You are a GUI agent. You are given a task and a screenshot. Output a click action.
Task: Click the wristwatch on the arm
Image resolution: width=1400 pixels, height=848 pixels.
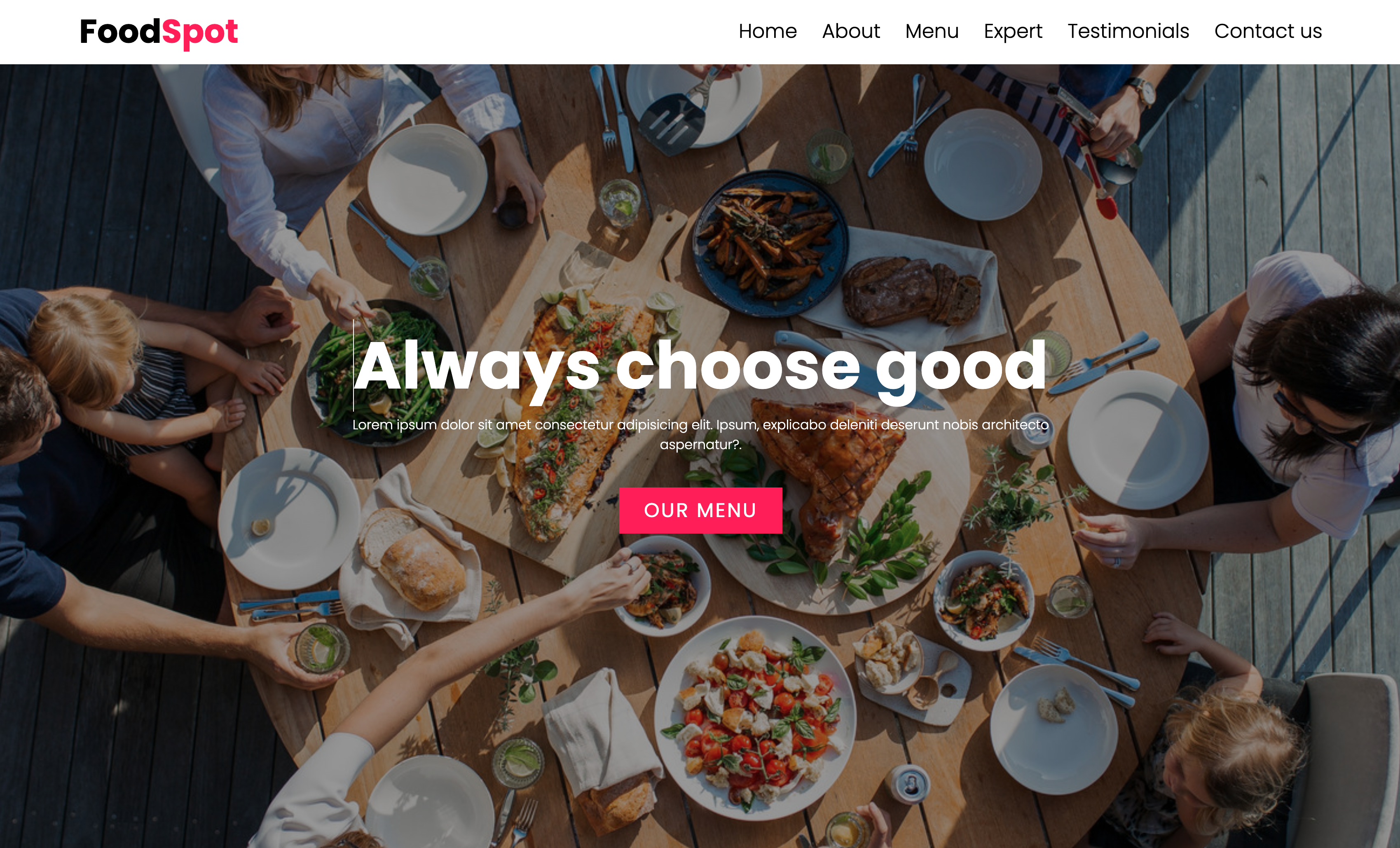tap(1143, 91)
